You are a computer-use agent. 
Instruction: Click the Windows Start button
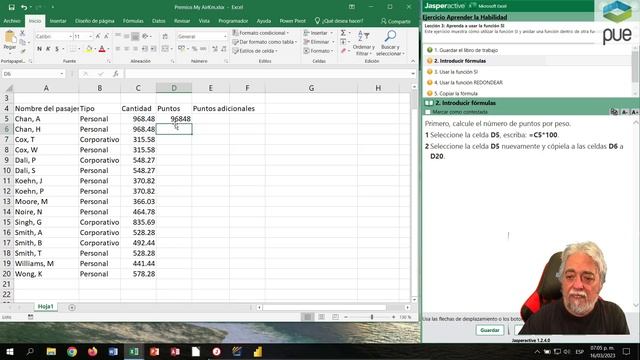[9, 351]
